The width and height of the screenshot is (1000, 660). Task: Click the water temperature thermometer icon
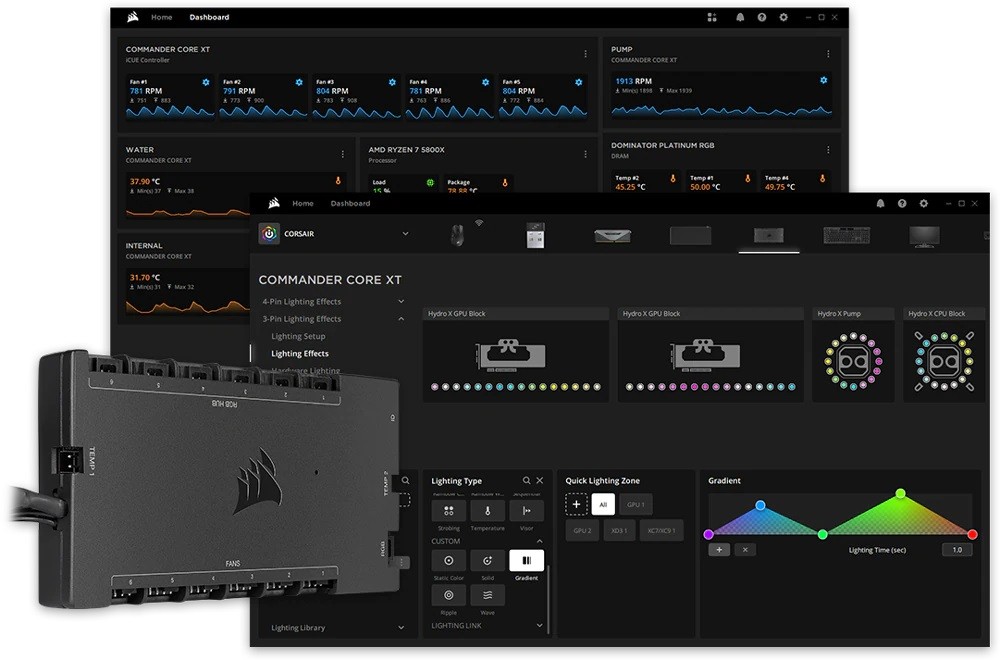coord(338,181)
